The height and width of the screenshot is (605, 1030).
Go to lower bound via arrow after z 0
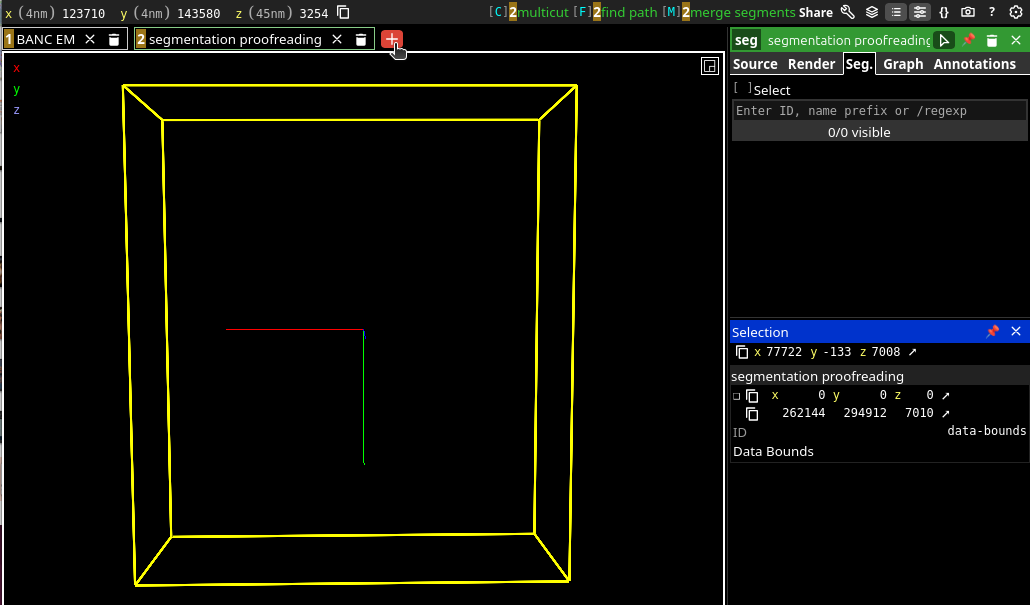(946, 395)
